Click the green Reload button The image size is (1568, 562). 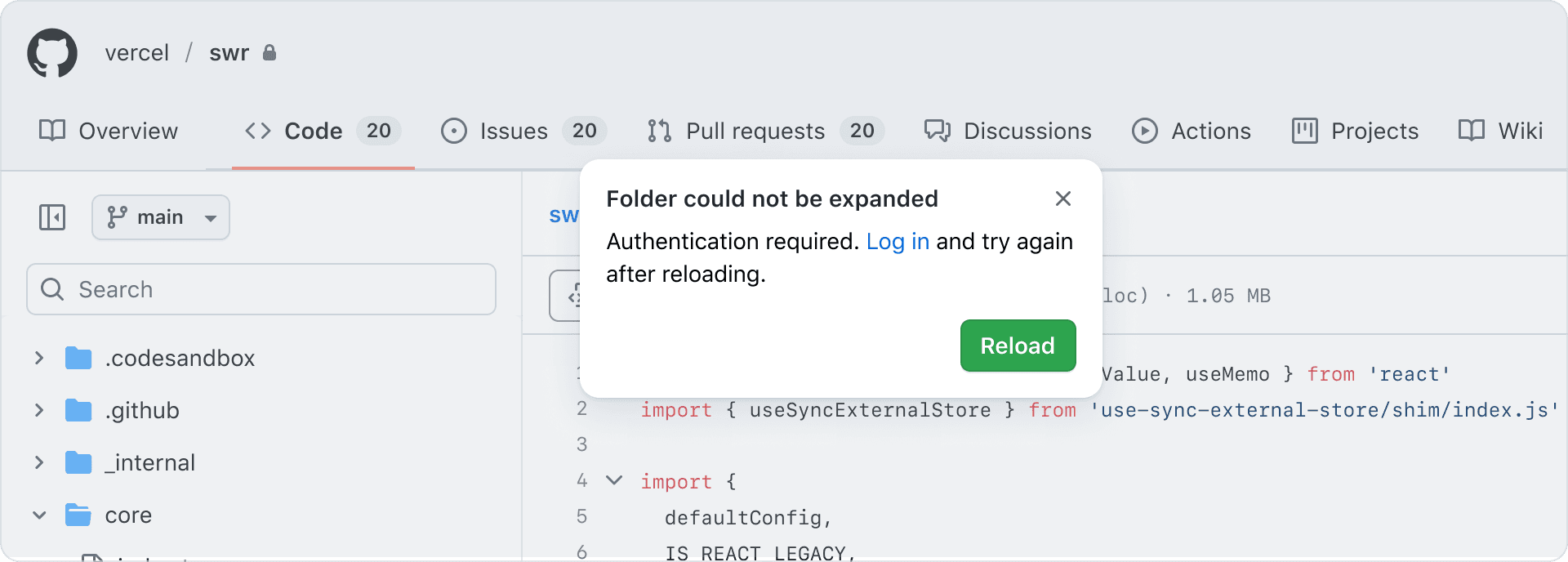tap(1018, 346)
